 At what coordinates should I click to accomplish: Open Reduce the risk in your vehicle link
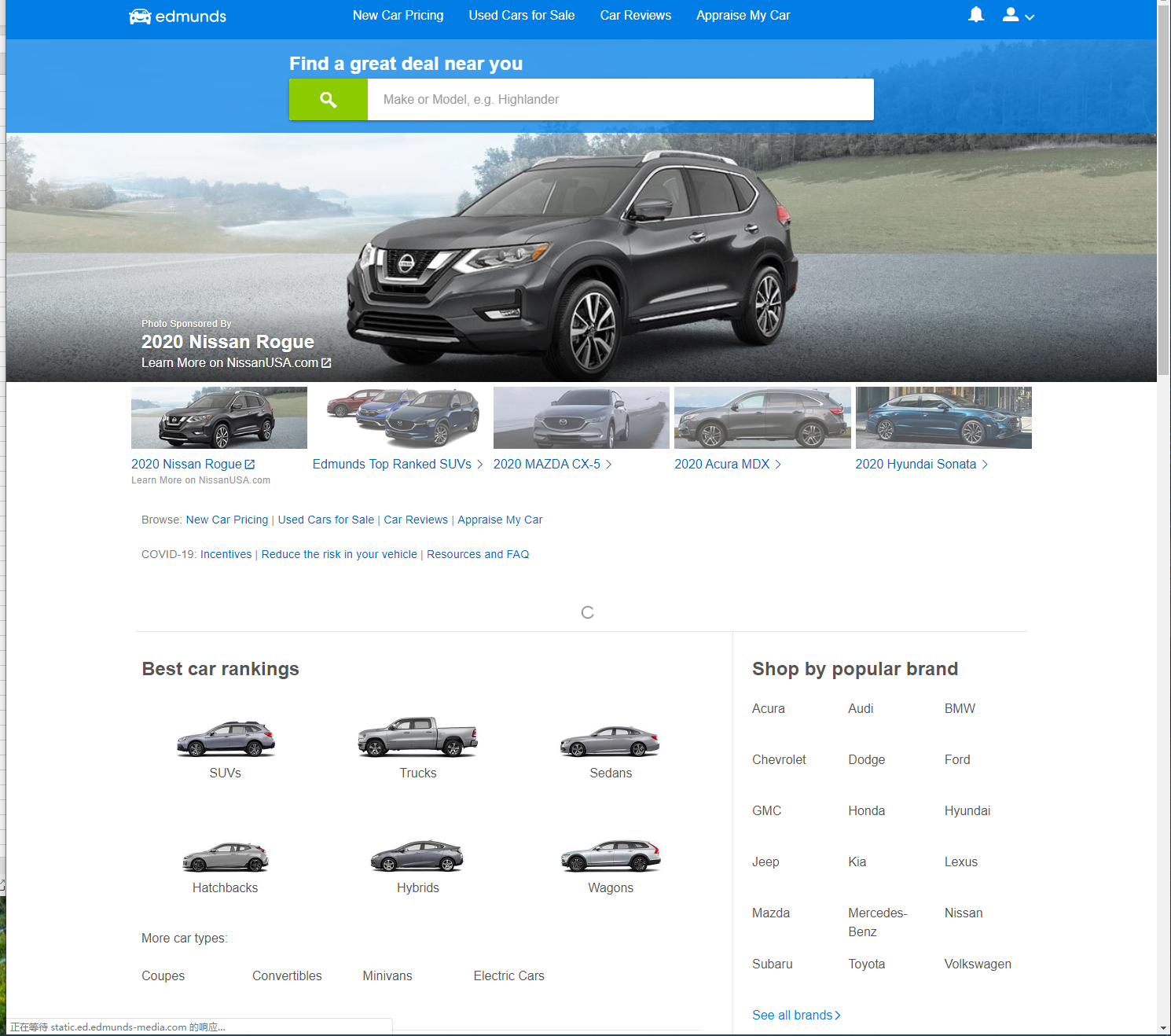pyautogui.click(x=340, y=554)
